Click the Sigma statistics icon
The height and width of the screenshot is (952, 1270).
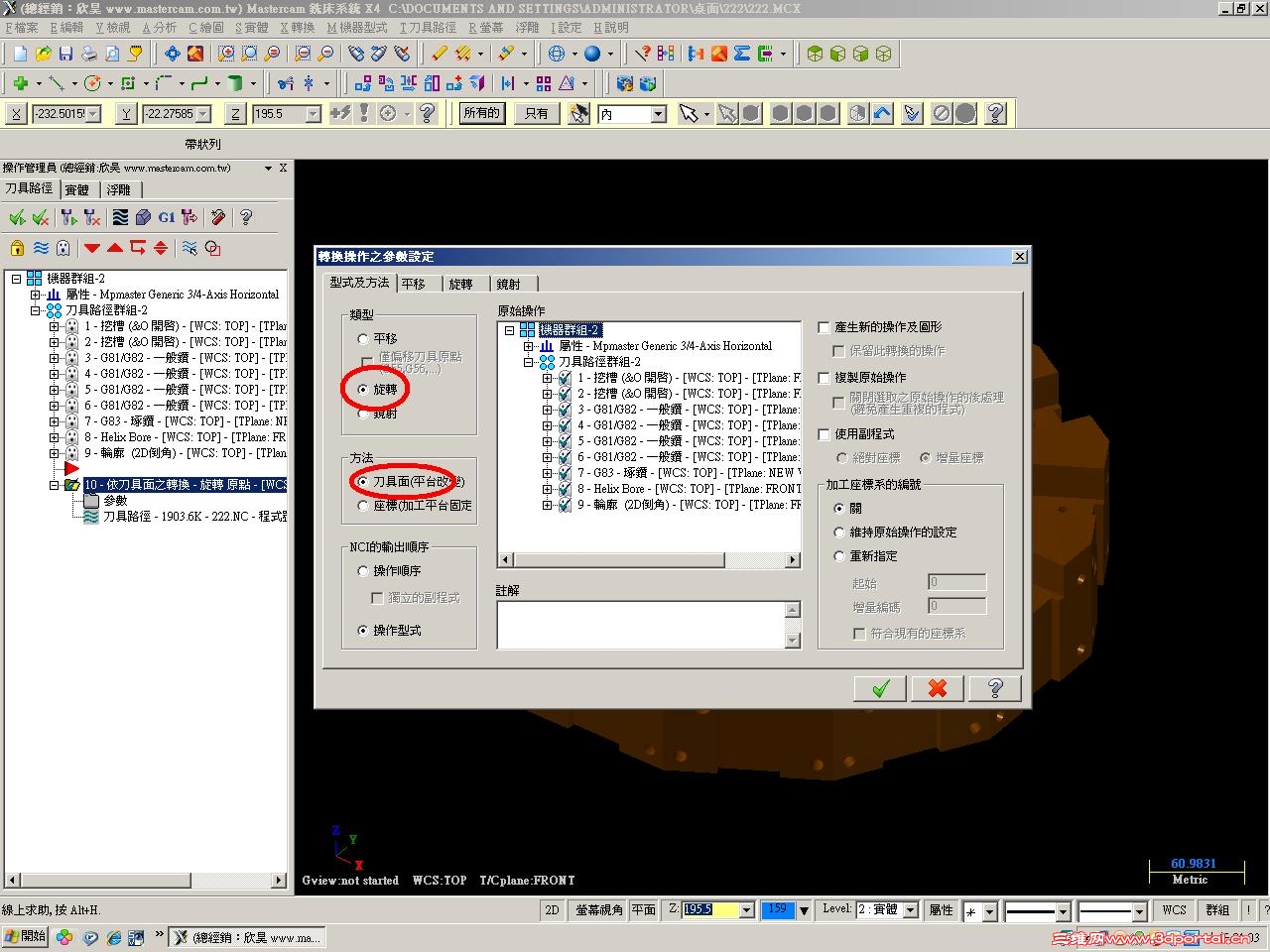click(742, 54)
